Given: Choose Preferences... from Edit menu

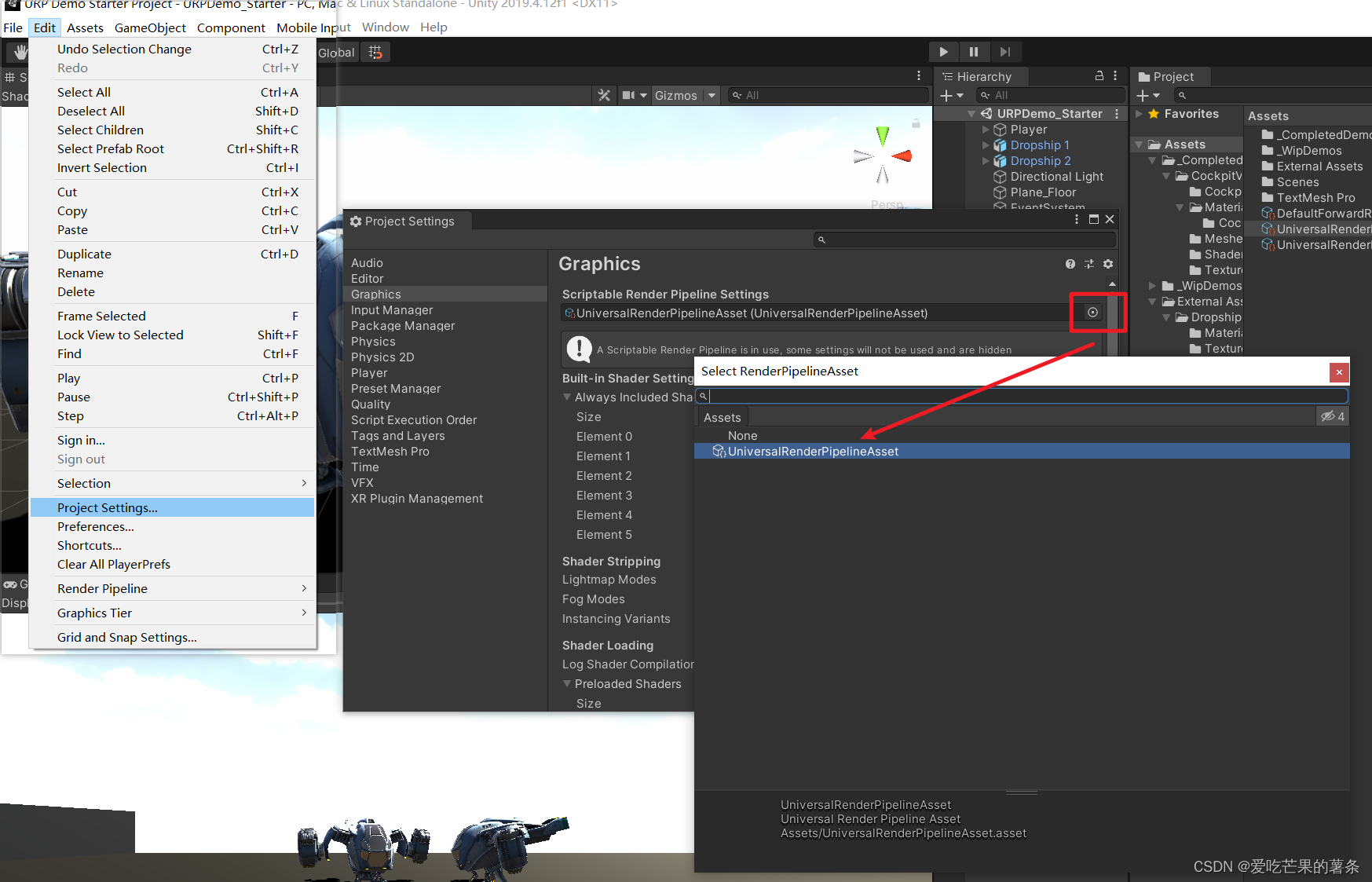Looking at the screenshot, I should (x=172, y=527).
